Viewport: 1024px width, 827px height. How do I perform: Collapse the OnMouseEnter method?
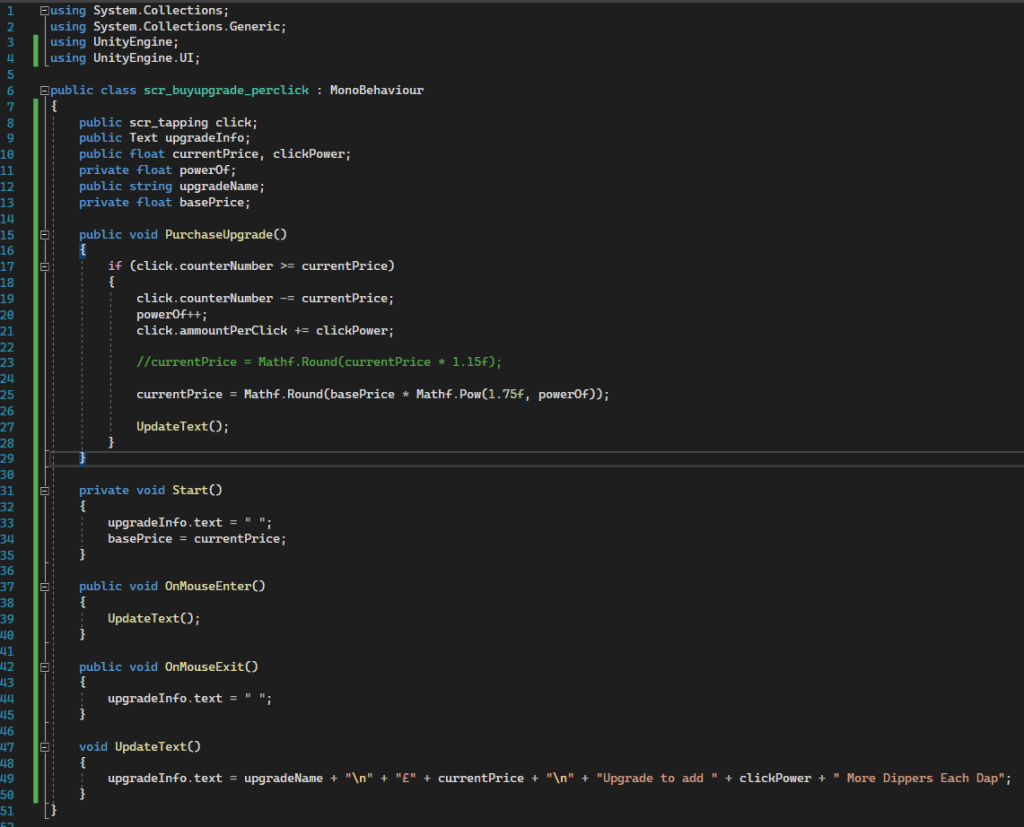click(x=45, y=587)
